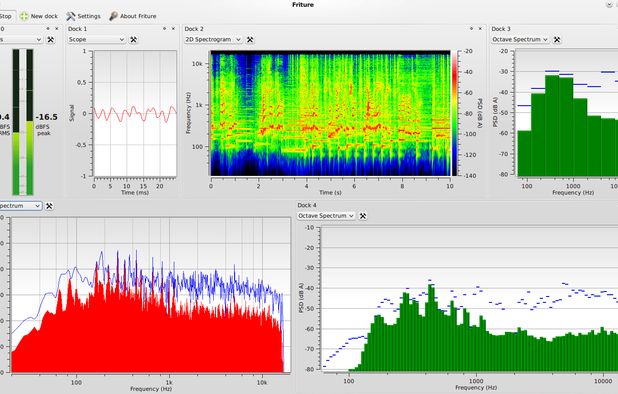Click the Dock 1 title label
The width and height of the screenshot is (618, 394).
pos(77,29)
